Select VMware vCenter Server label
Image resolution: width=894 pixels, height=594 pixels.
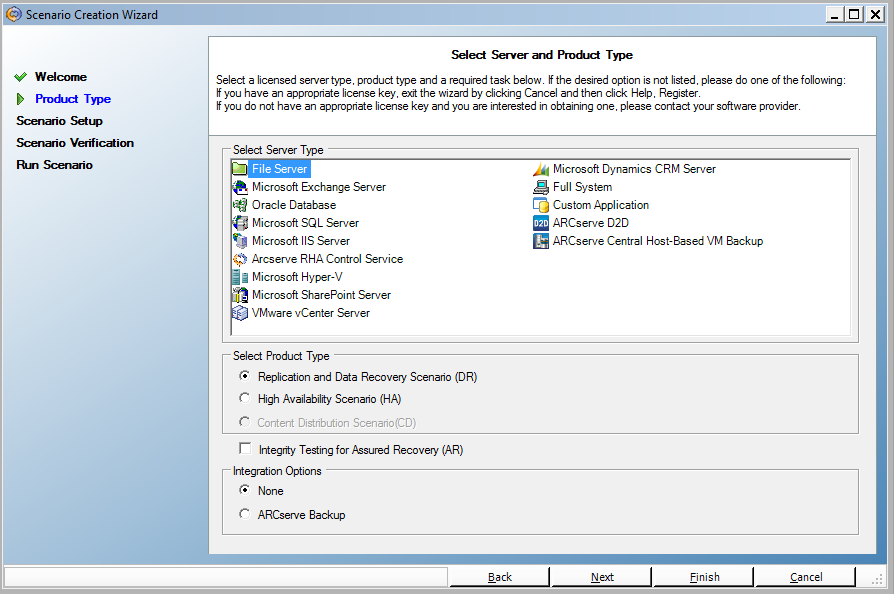point(311,313)
